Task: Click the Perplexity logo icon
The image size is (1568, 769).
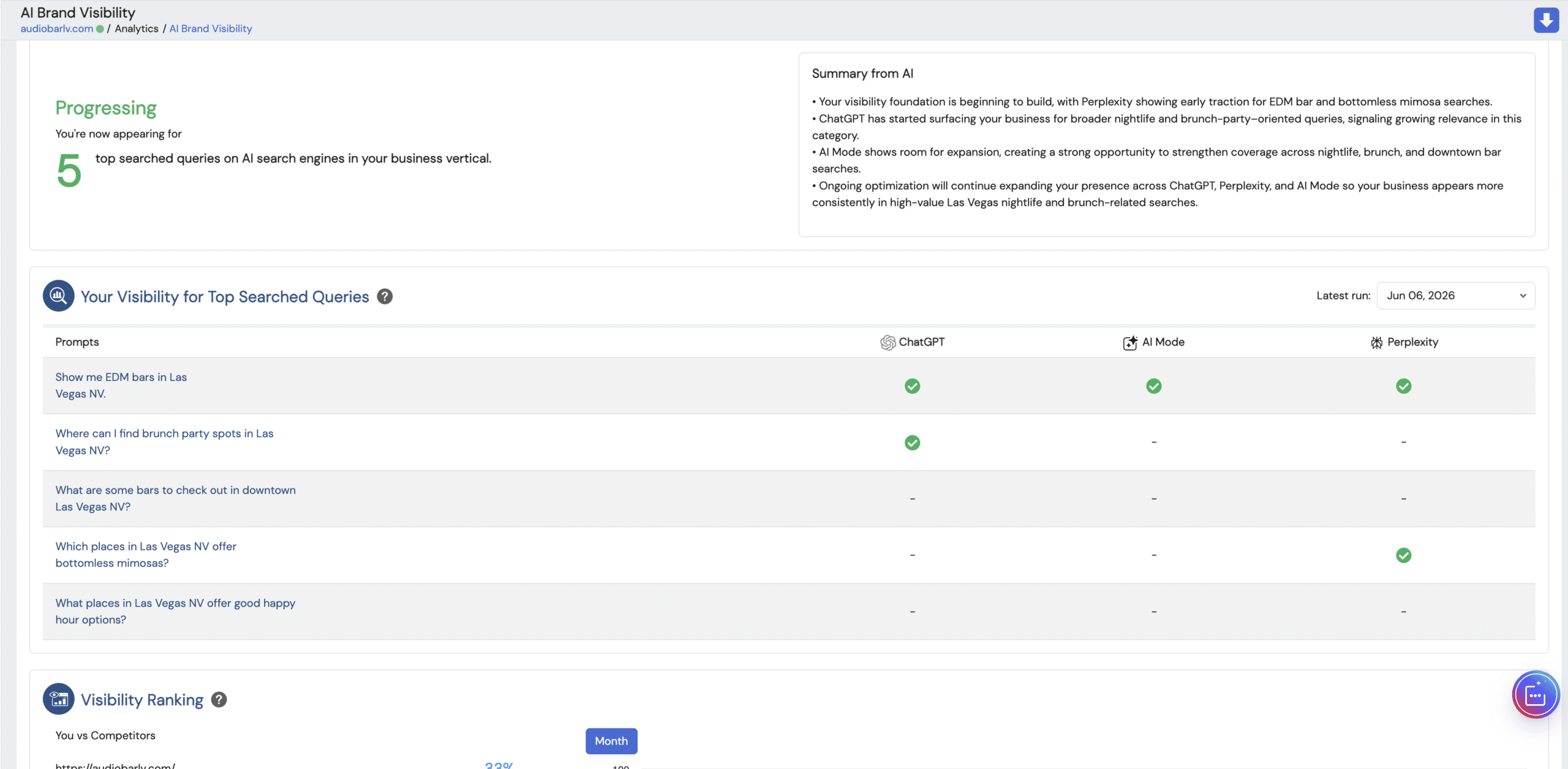Action: point(1376,343)
